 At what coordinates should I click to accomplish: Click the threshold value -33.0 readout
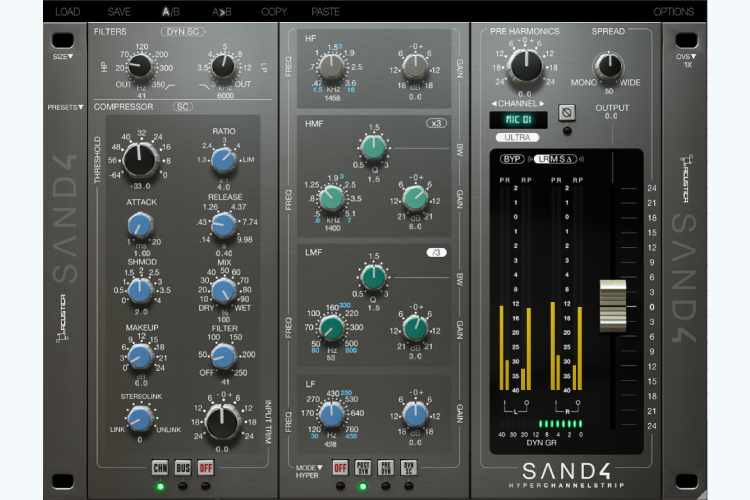pyautogui.click(x=140, y=186)
